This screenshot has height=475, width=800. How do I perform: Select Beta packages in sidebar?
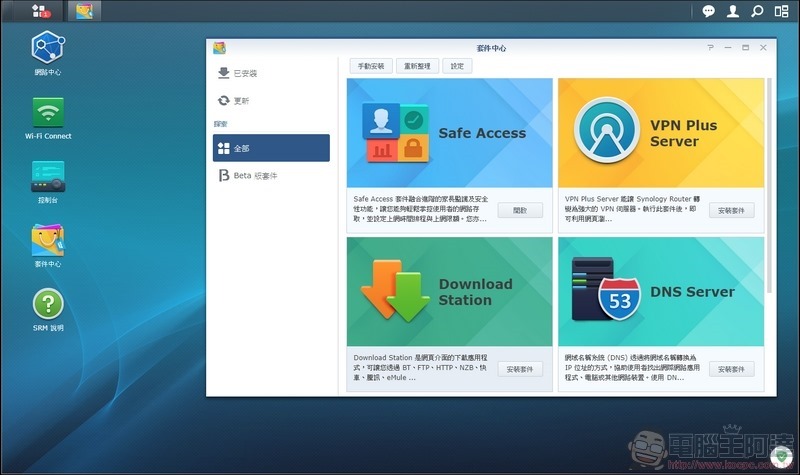(271, 176)
